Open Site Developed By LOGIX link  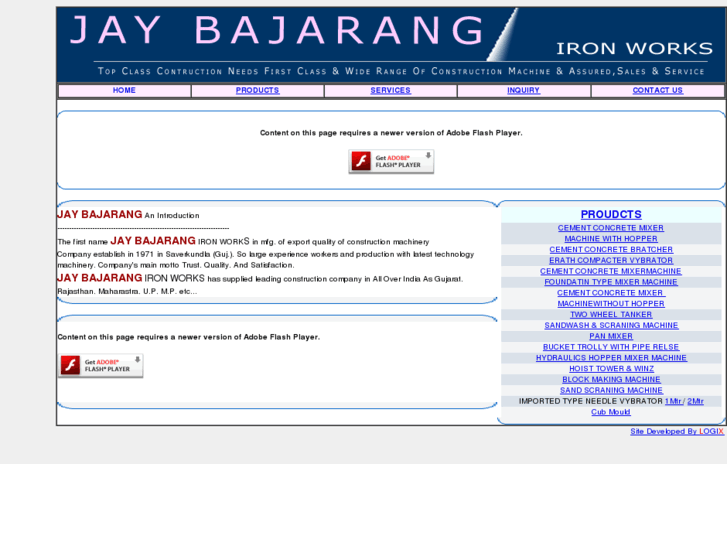coord(677,431)
